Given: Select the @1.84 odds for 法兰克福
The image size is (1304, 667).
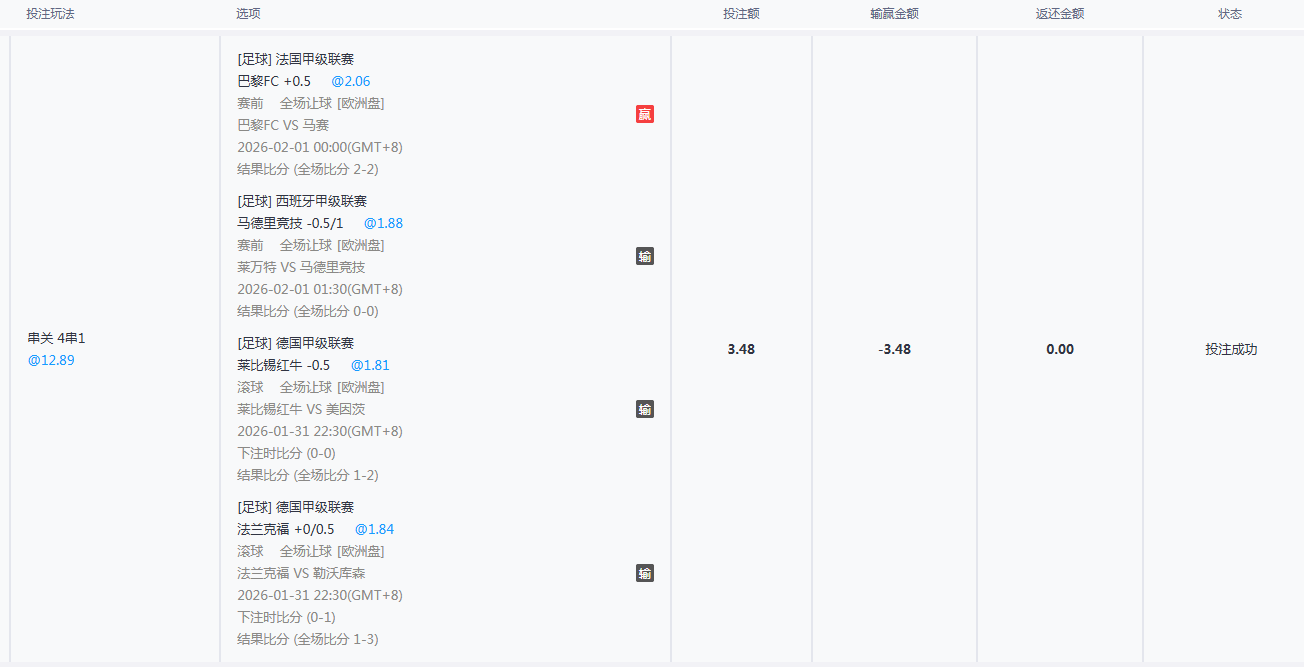Looking at the screenshot, I should 374,529.
